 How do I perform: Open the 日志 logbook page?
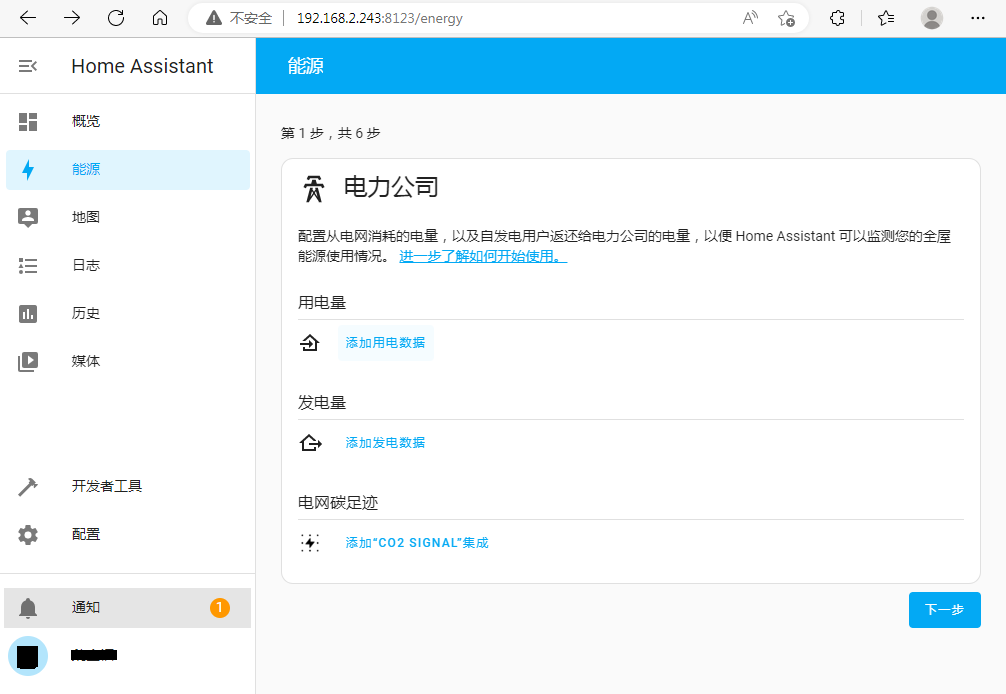point(86,266)
